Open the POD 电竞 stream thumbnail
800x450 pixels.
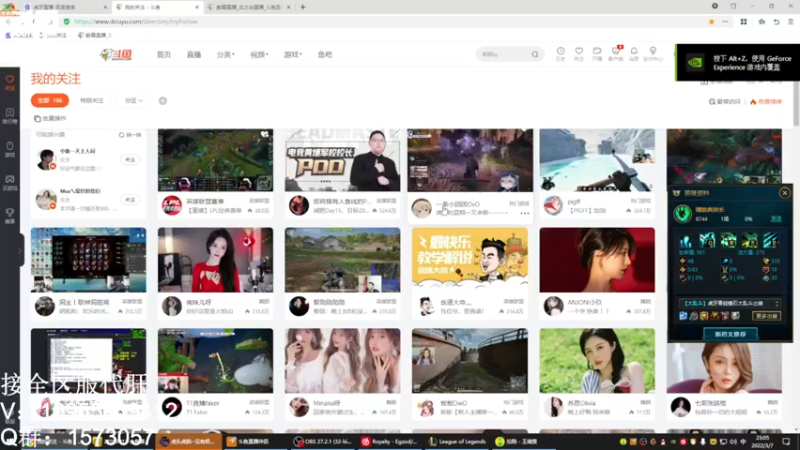coord(342,160)
